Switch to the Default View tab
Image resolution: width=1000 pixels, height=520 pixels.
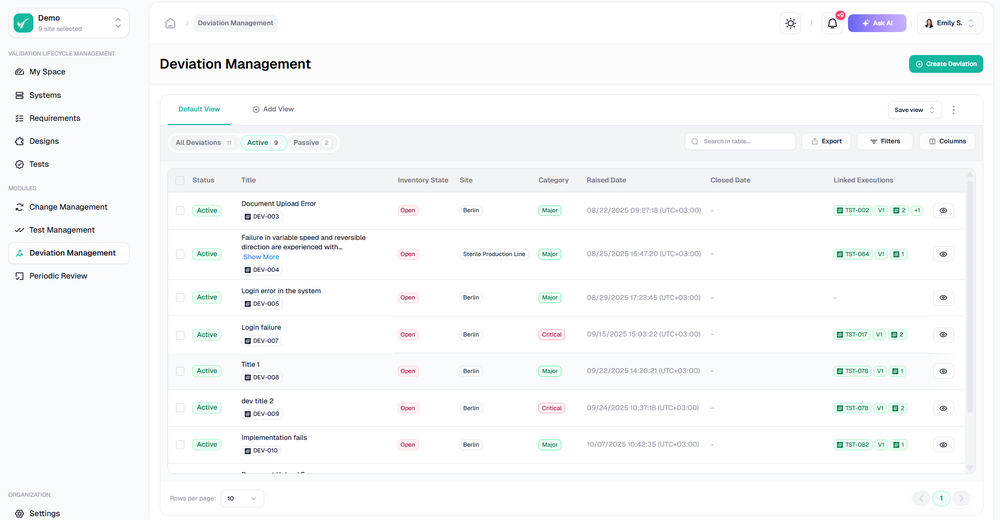(x=199, y=109)
